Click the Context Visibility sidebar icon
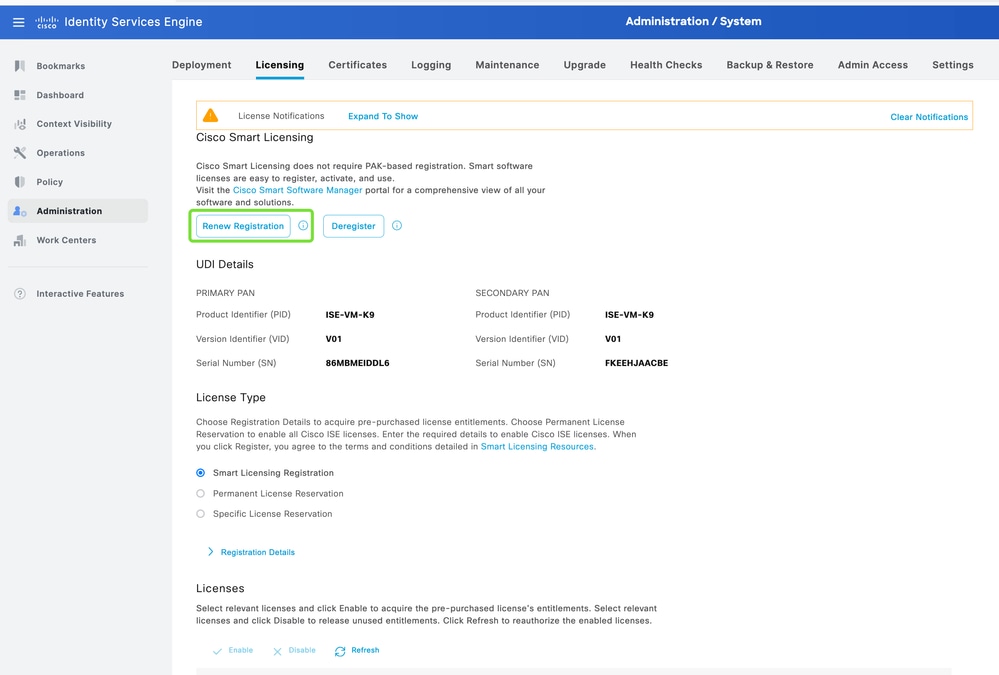Image resolution: width=999 pixels, height=675 pixels. (x=19, y=124)
